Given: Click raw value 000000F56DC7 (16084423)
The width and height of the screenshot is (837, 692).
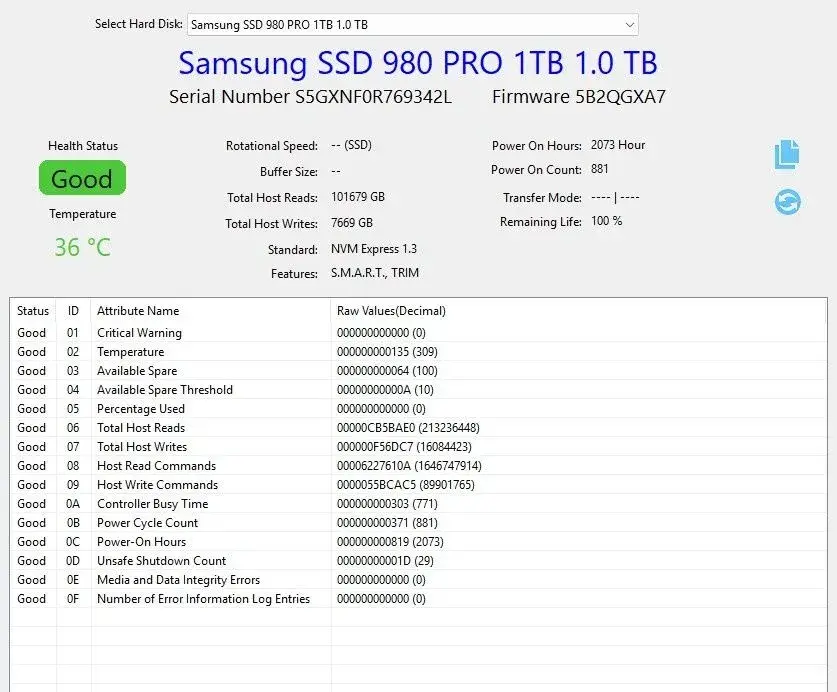Looking at the screenshot, I should 404,447.
